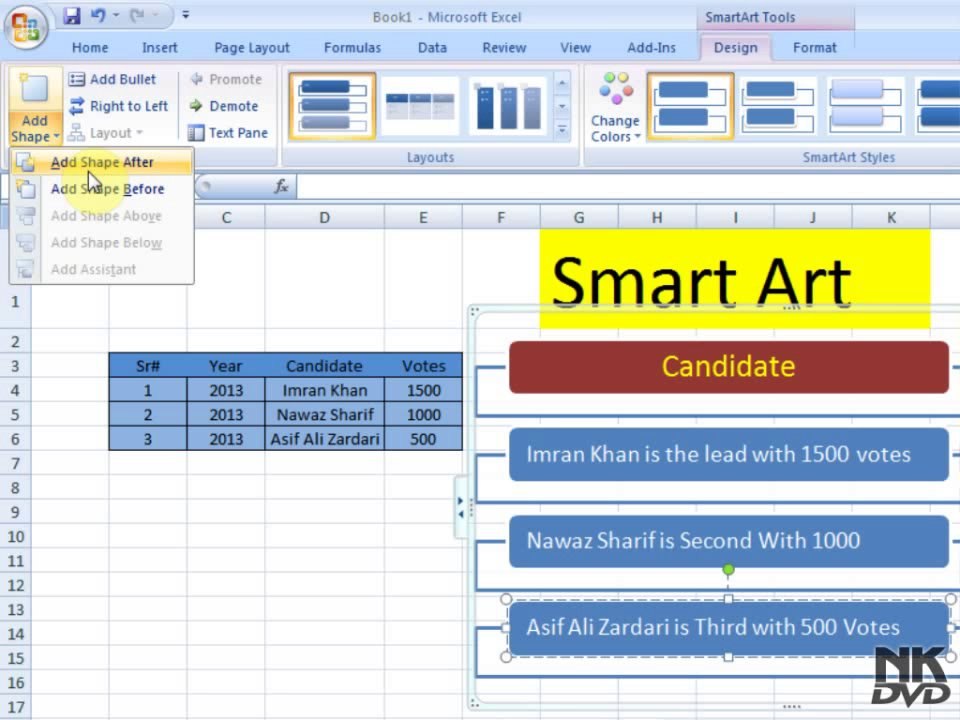Select the third light-blue SmartArt style
Viewport: 960px width, 720px height.
865,105
